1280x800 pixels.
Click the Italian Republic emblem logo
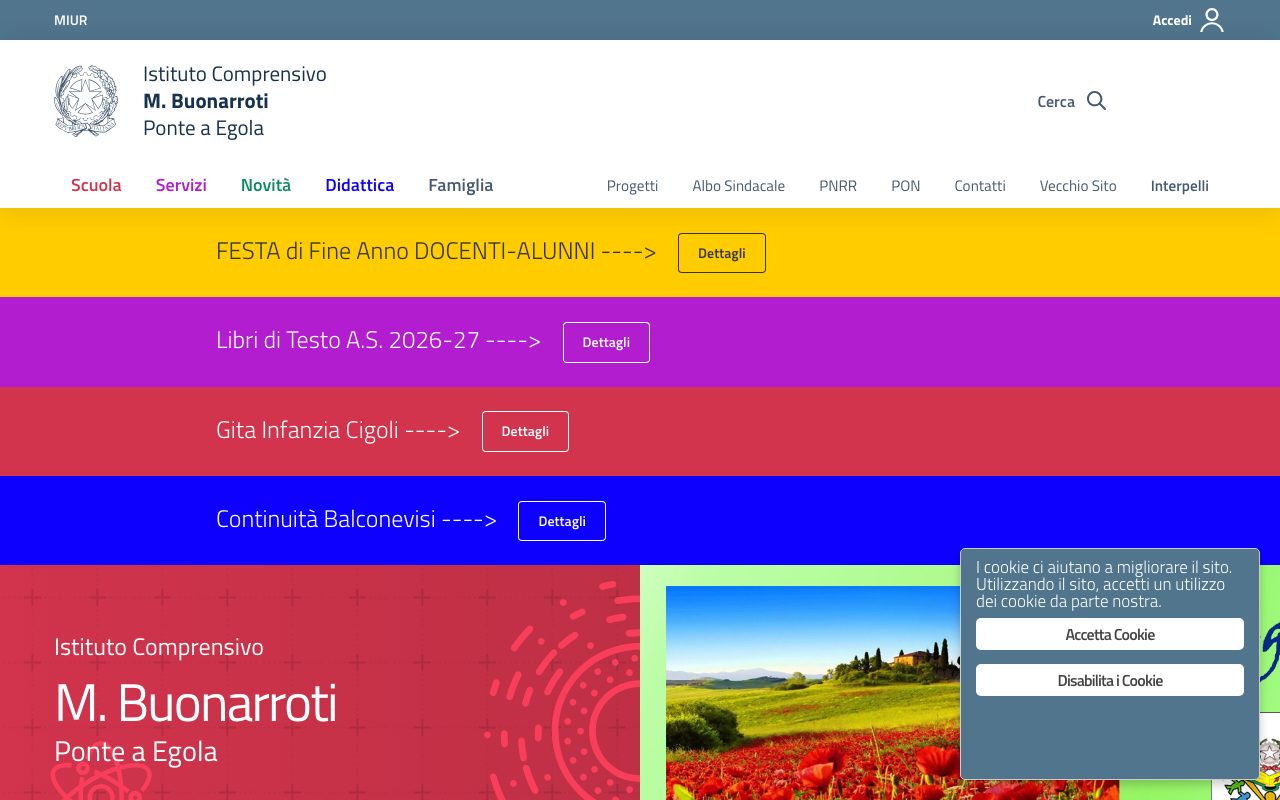point(86,101)
